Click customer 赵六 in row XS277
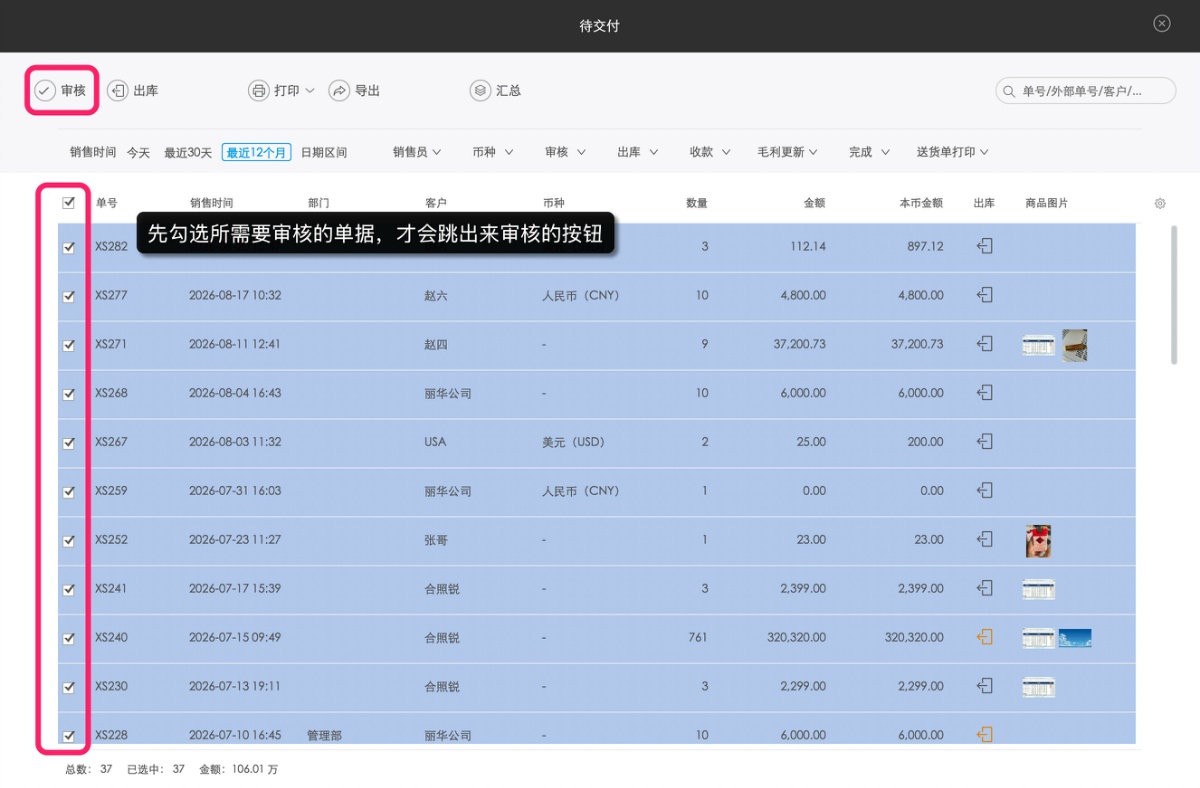Viewport: 1200px width, 788px height. 436,296
